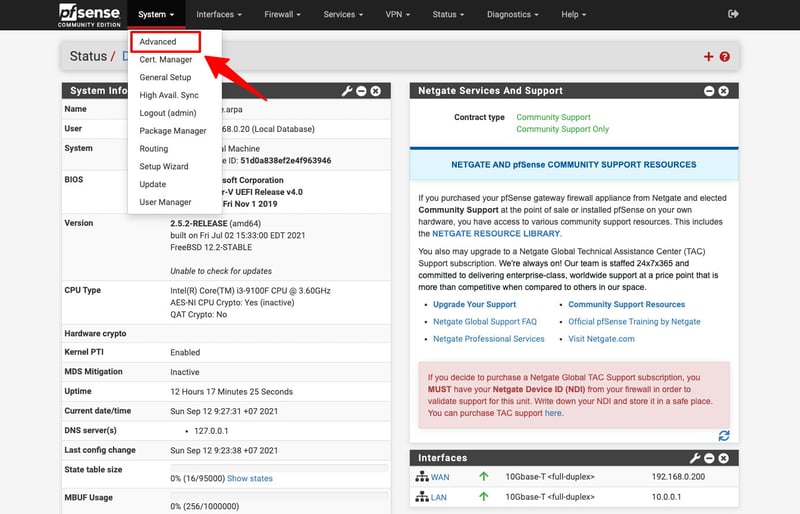Click the State table size progress bar
This screenshot has width=800, height=514.
point(278,468)
